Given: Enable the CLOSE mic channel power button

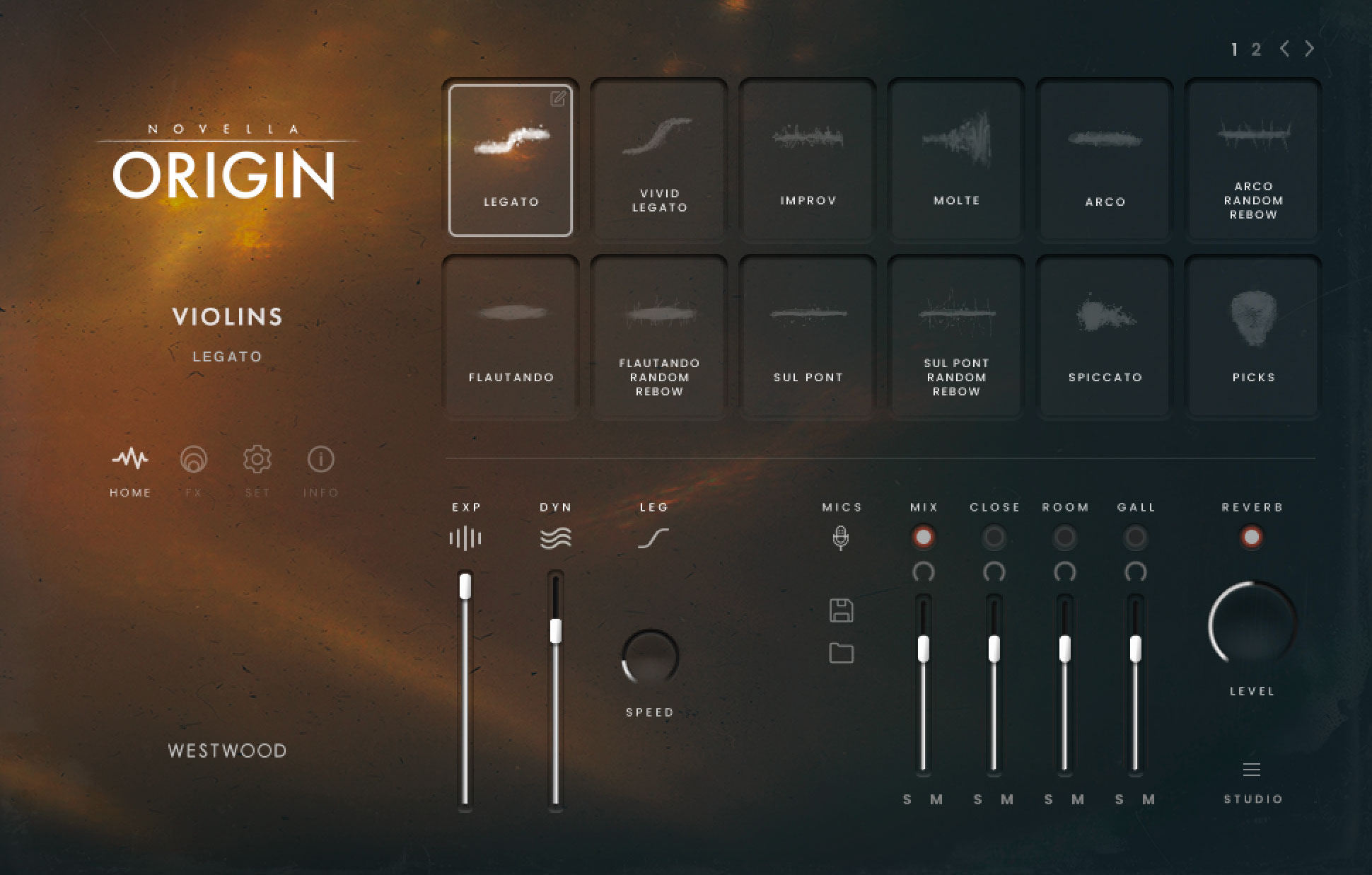Looking at the screenshot, I should pyautogui.click(x=994, y=538).
